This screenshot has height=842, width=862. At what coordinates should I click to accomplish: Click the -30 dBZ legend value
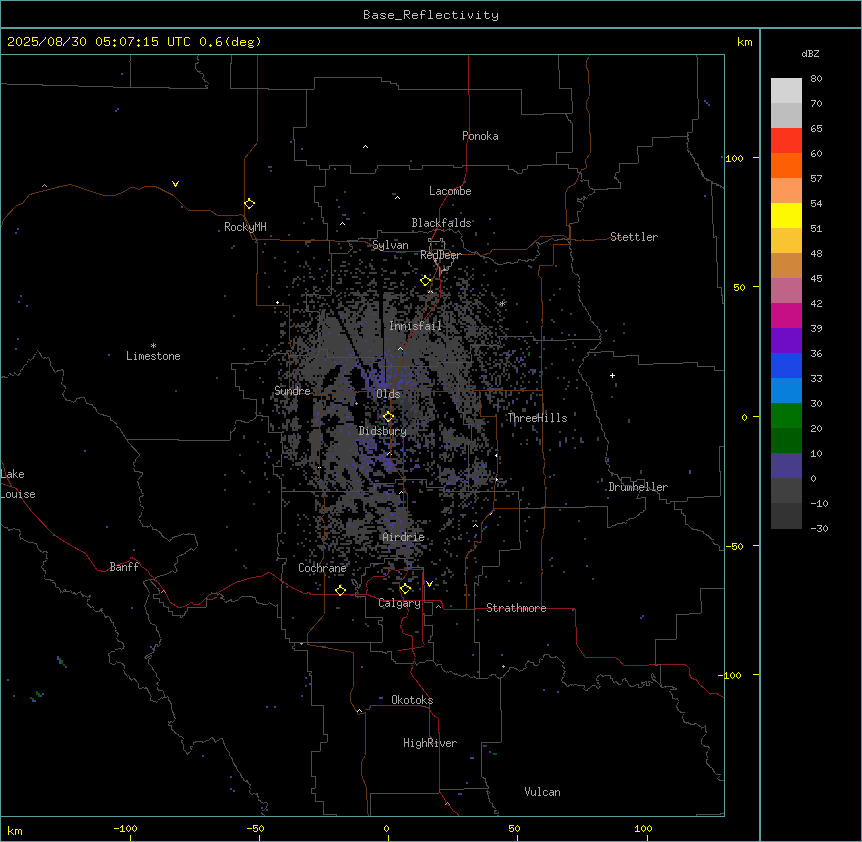click(x=819, y=528)
